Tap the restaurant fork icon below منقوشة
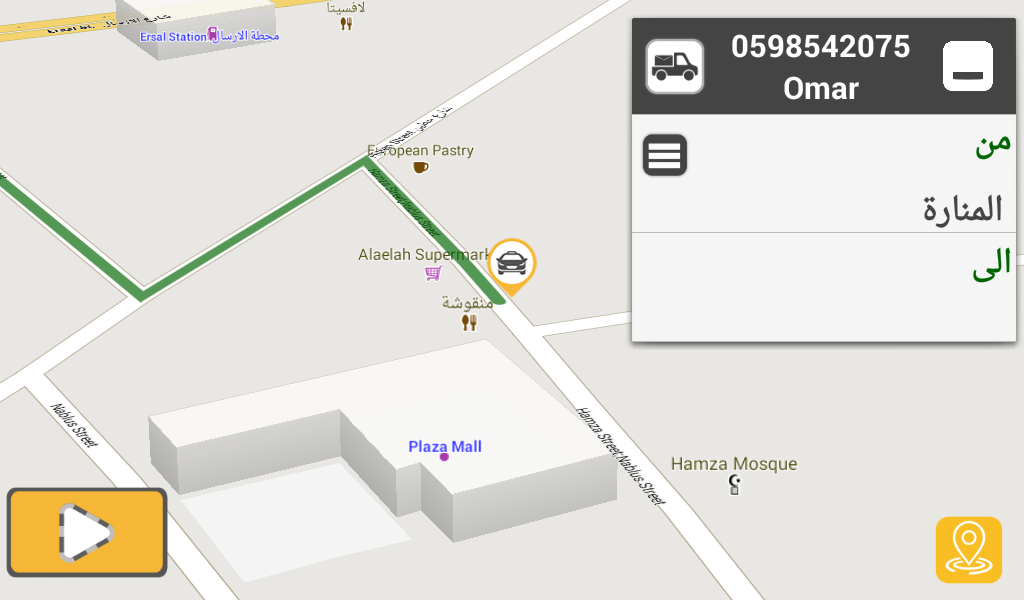1024x600 pixels. [x=469, y=323]
